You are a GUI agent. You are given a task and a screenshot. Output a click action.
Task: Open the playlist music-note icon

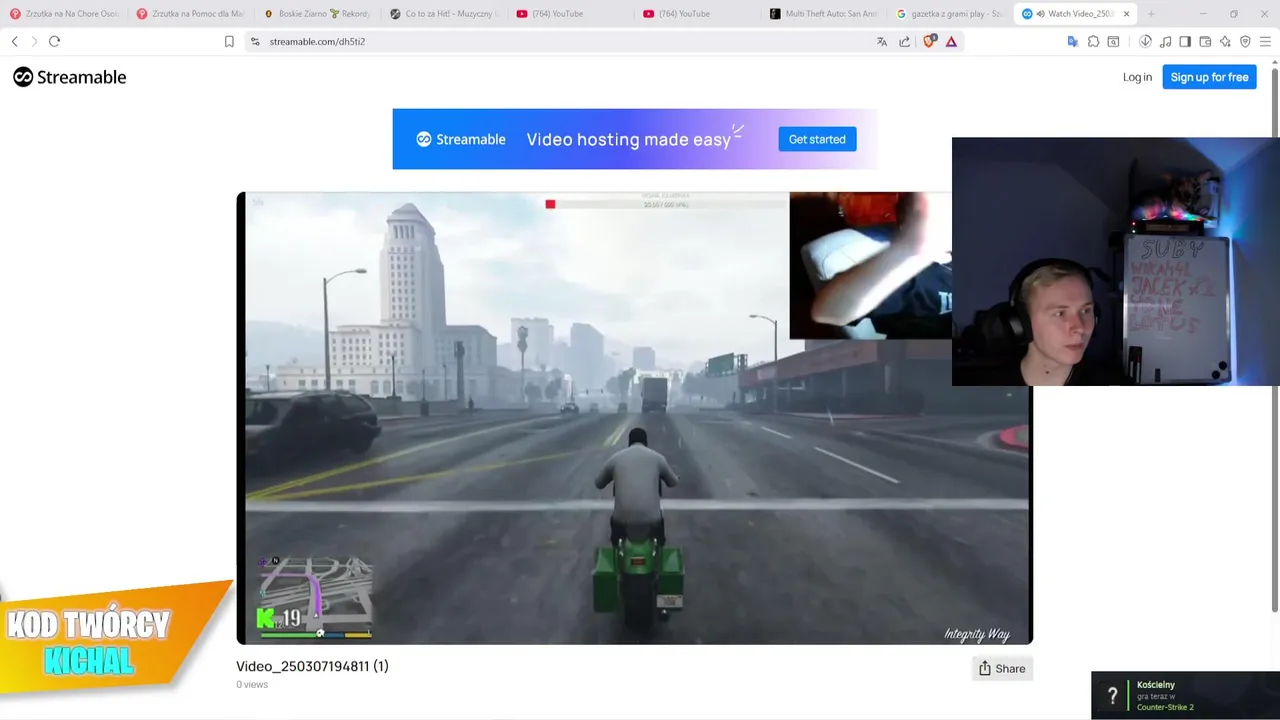[x=1165, y=41]
